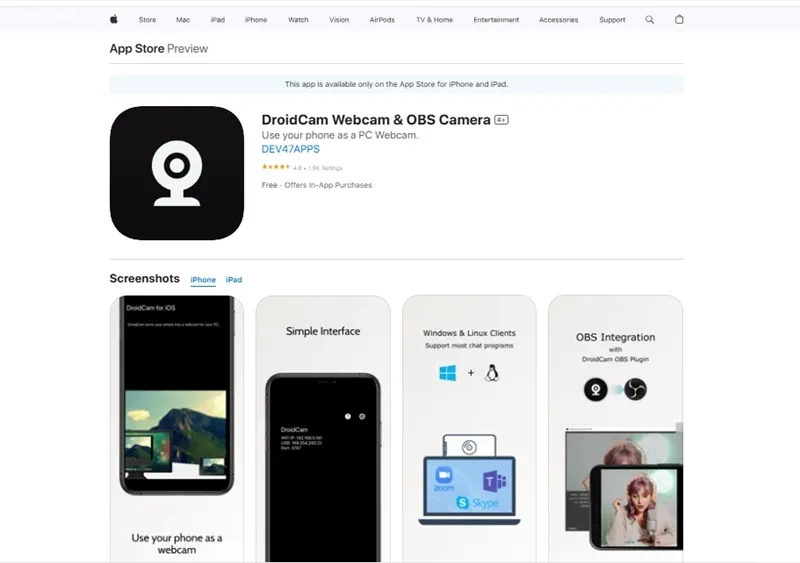Click DroidCam round icon in OBS Integration
Screen dimensions: 800x563
(x=595, y=389)
